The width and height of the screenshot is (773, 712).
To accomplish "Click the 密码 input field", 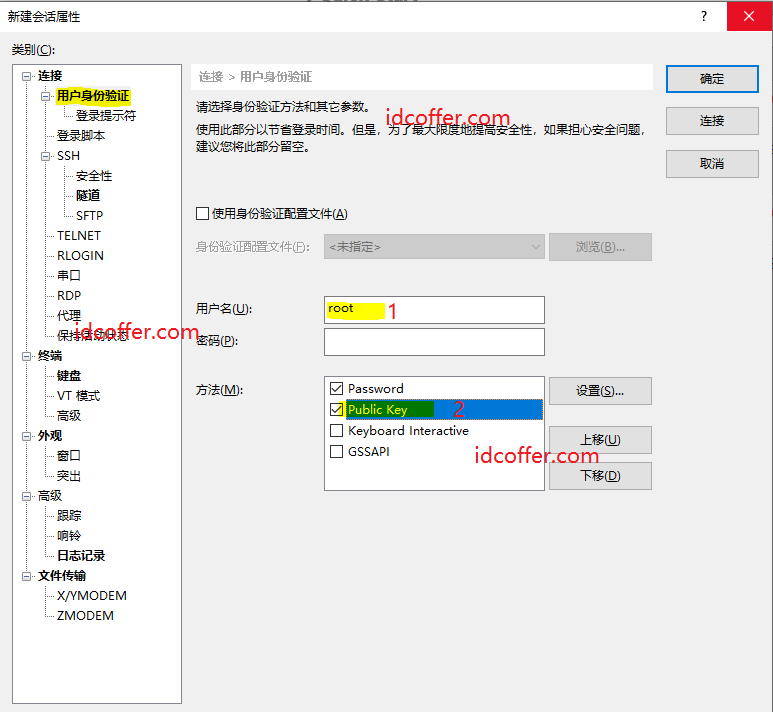I will click(434, 342).
